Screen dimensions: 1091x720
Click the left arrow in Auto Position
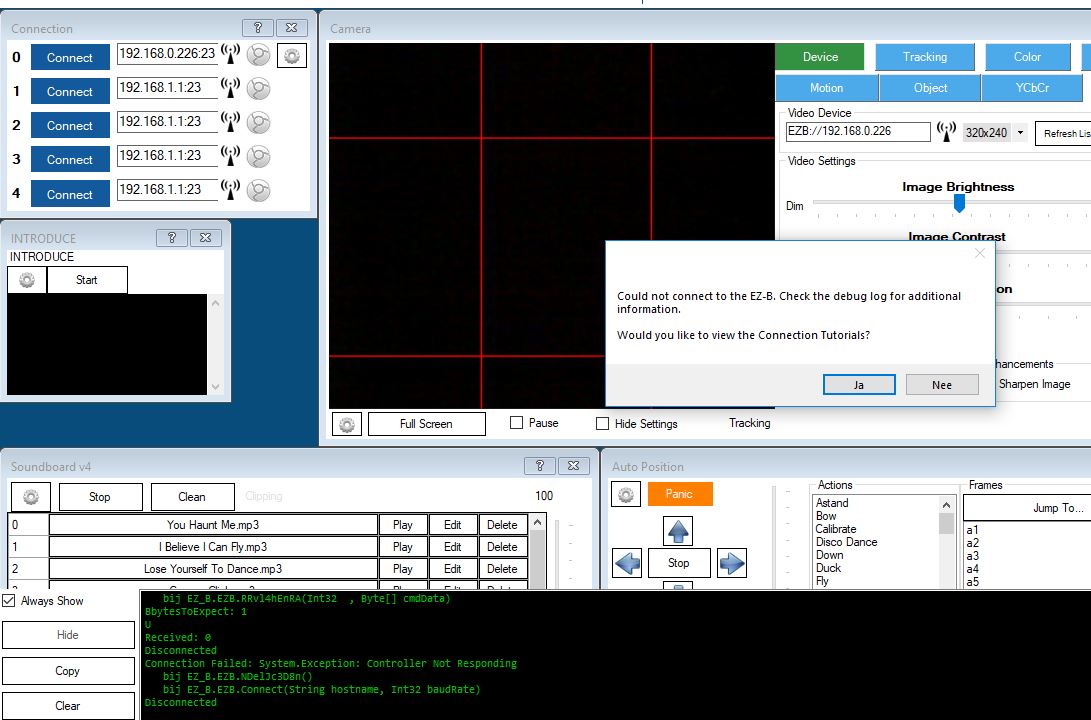pyautogui.click(x=628, y=563)
